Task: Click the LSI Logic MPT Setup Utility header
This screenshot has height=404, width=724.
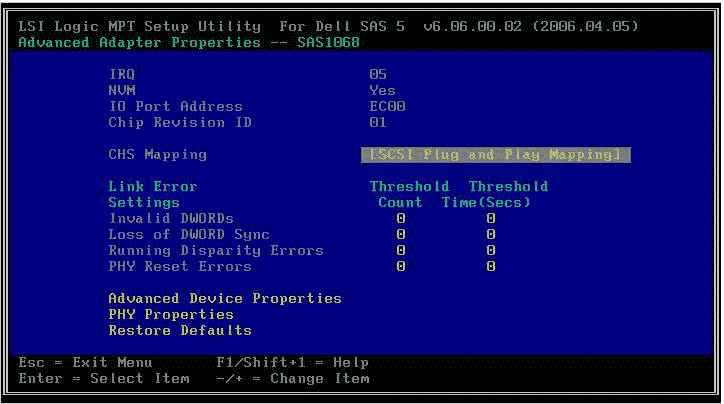Action: [x=139, y=26]
